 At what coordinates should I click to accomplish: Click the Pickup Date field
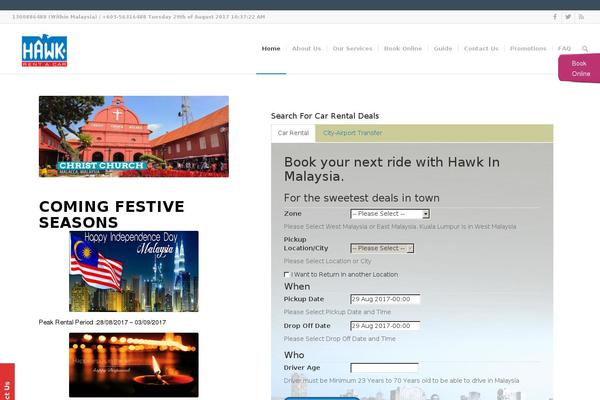385,299
